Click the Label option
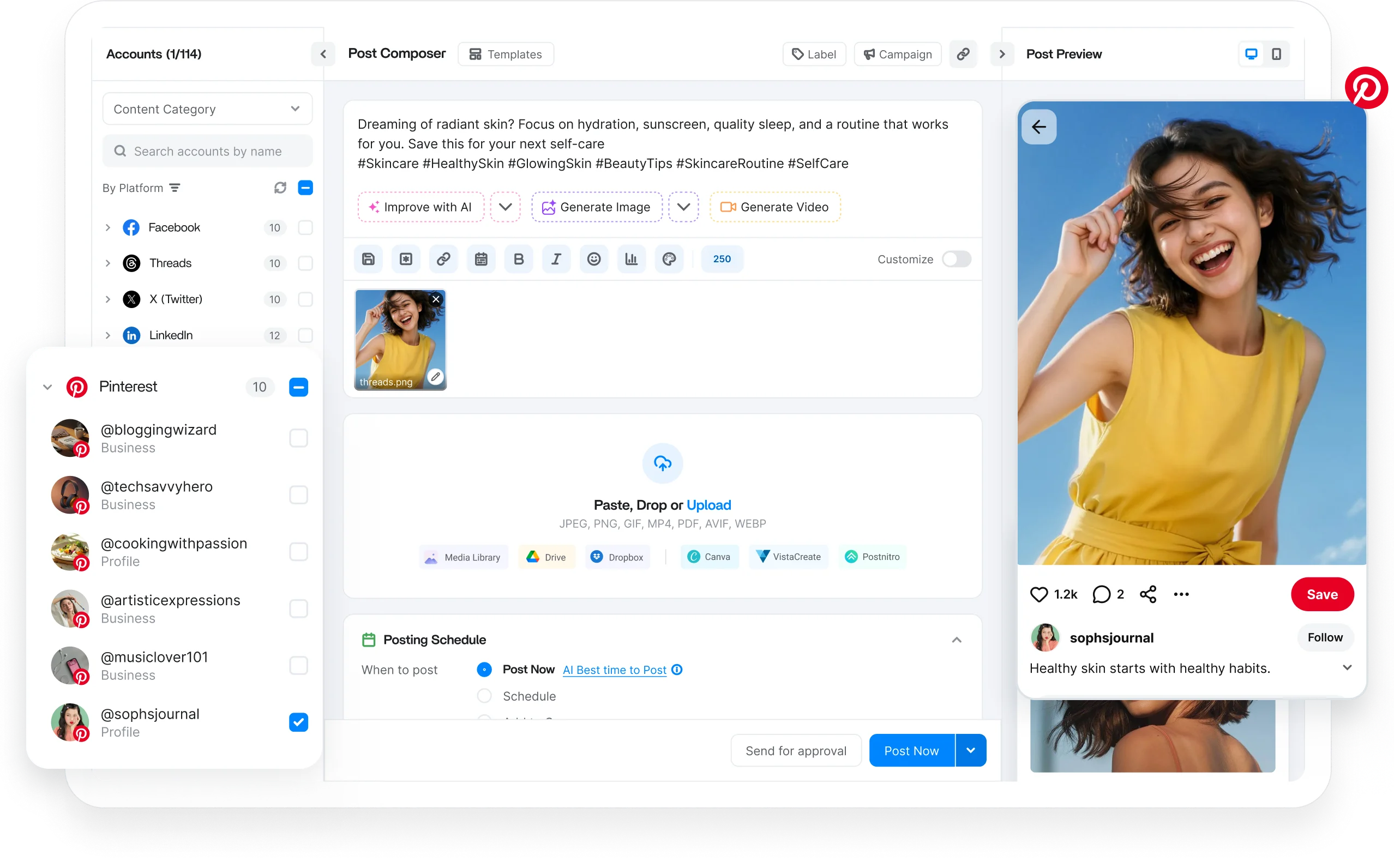 coord(814,54)
